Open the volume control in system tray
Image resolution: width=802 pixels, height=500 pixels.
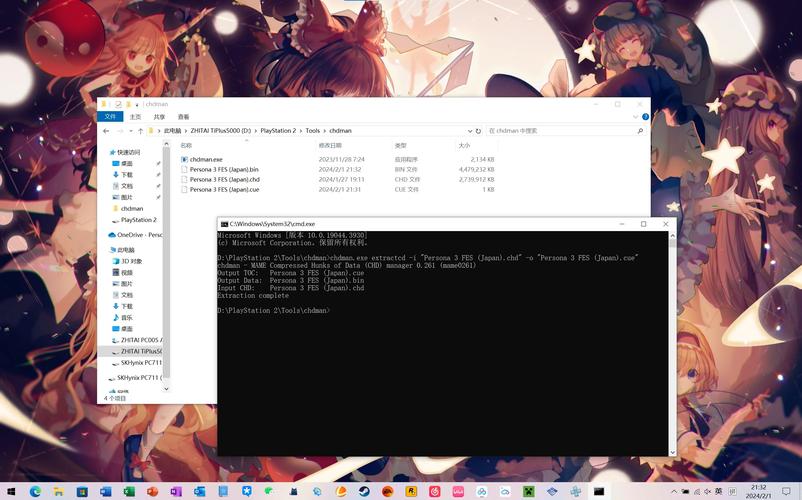click(707, 491)
